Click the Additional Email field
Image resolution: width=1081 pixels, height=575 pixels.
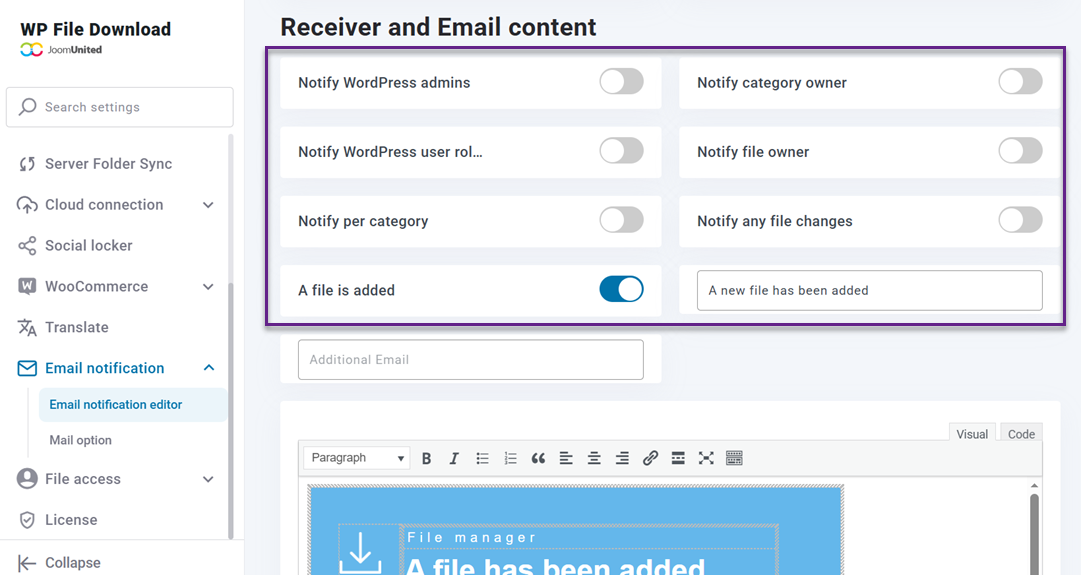471,359
